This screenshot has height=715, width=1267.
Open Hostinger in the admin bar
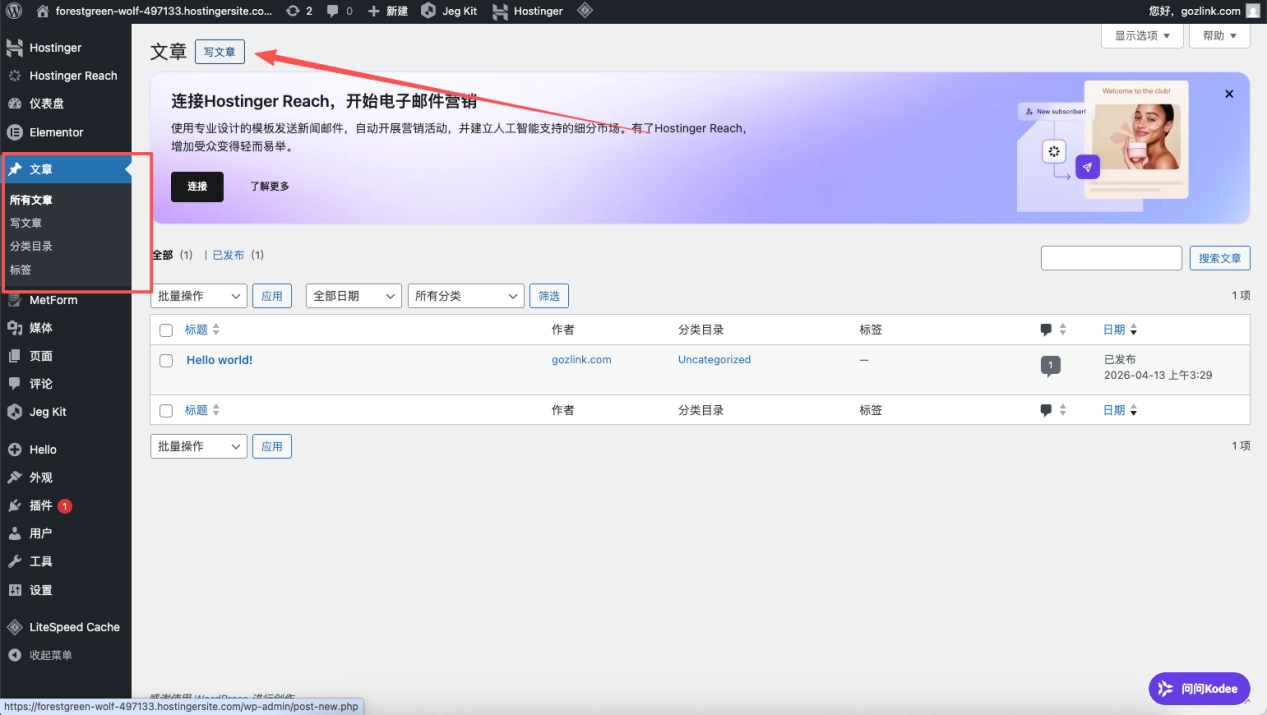click(x=527, y=11)
